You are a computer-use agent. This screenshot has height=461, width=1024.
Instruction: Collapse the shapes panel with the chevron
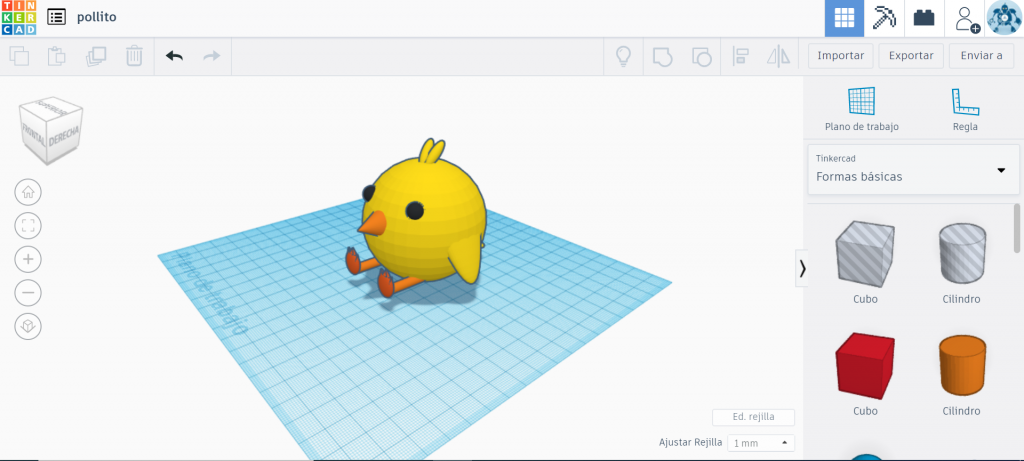click(802, 268)
